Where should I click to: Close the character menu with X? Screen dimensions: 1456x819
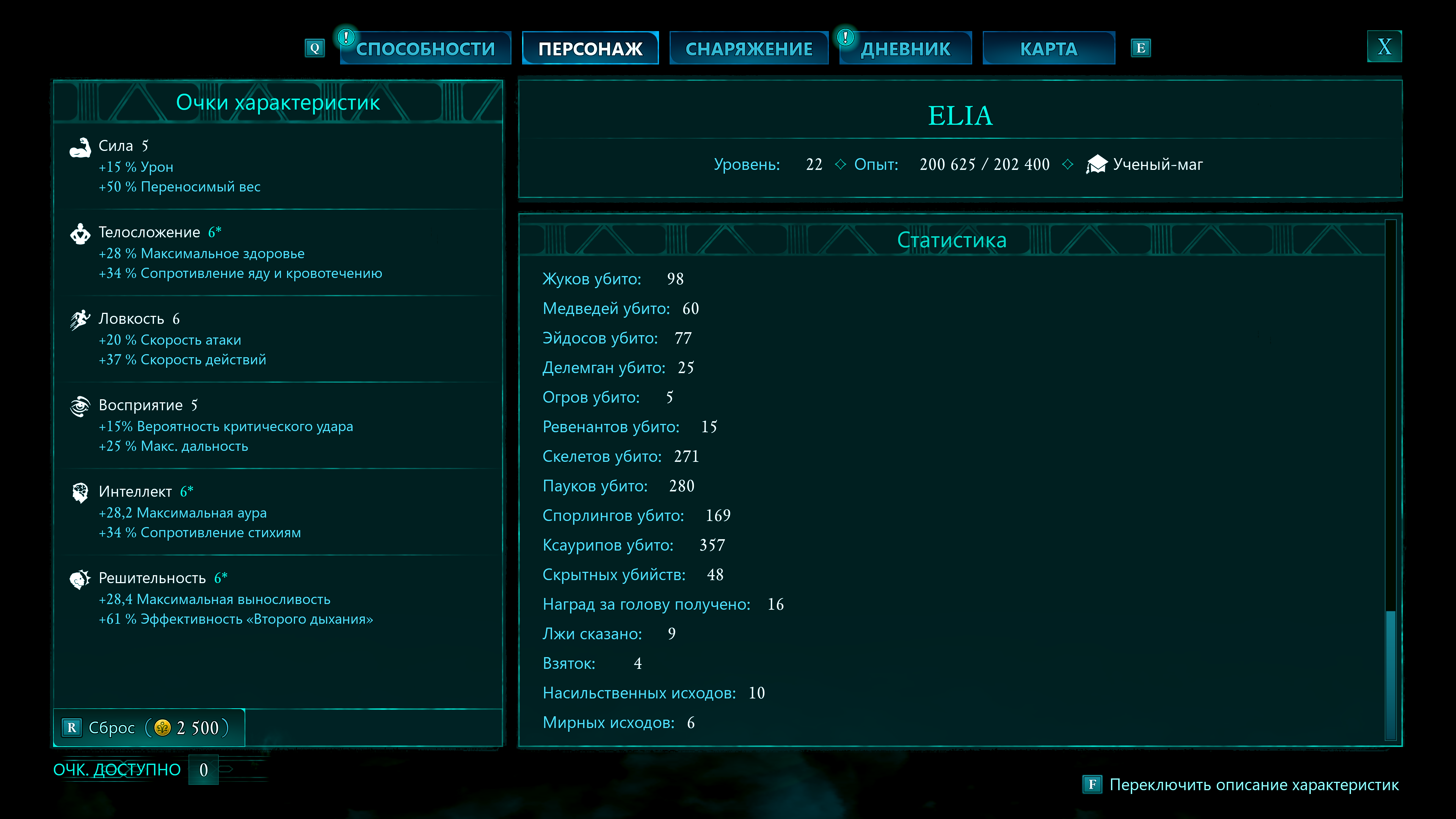click(x=1384, y=46)
